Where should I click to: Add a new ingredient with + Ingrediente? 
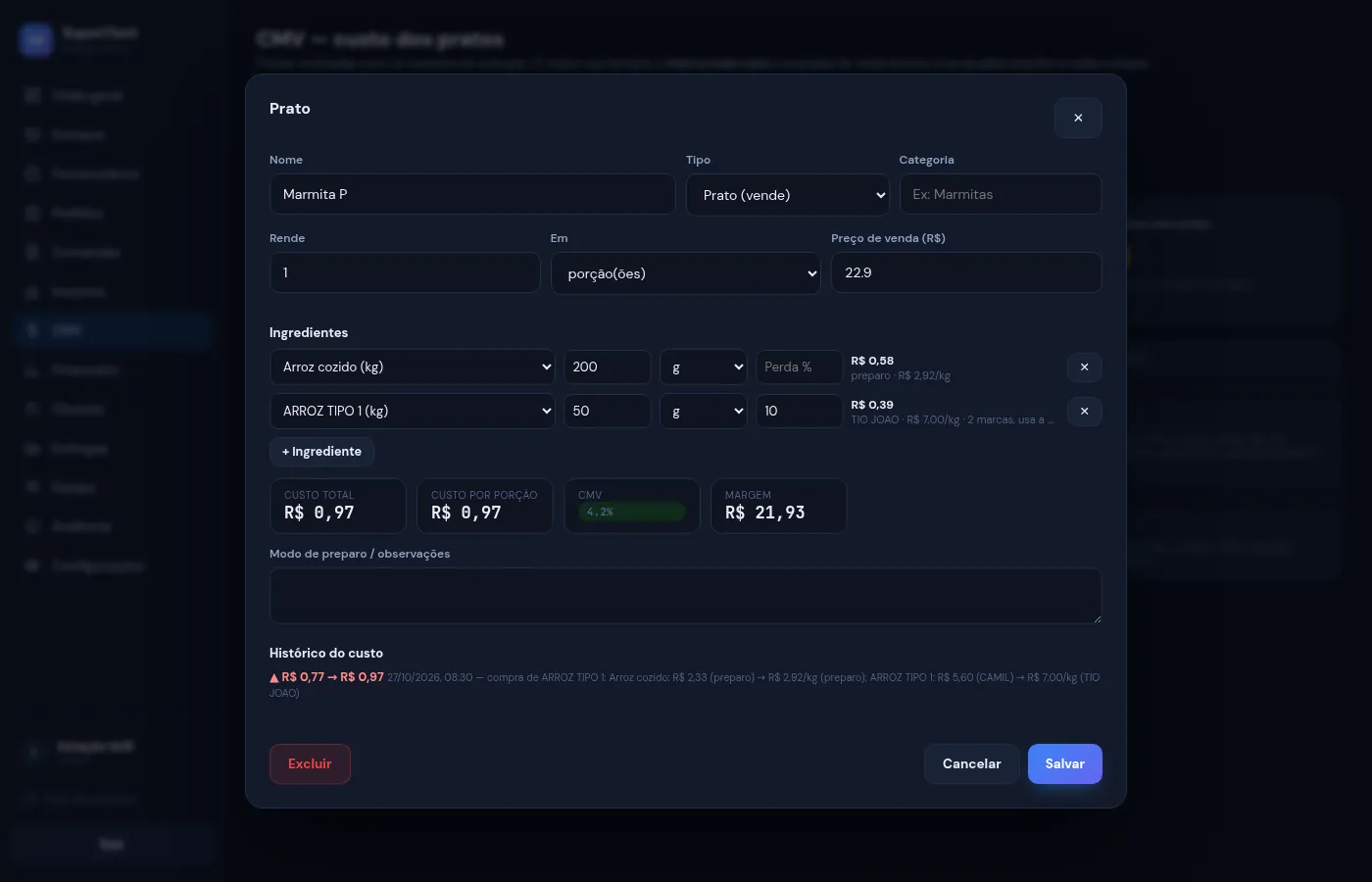[x=321, y=452]
